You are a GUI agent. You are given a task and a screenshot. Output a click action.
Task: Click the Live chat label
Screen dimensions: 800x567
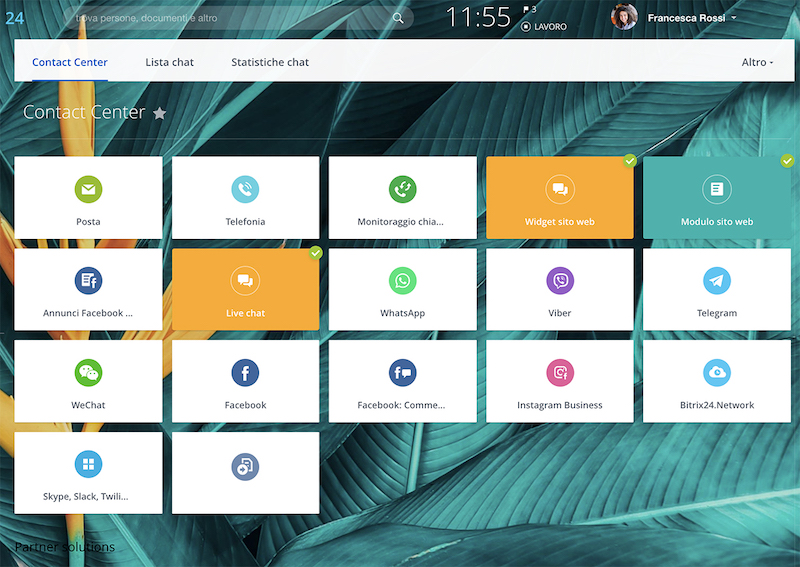[x=245, y=313]
